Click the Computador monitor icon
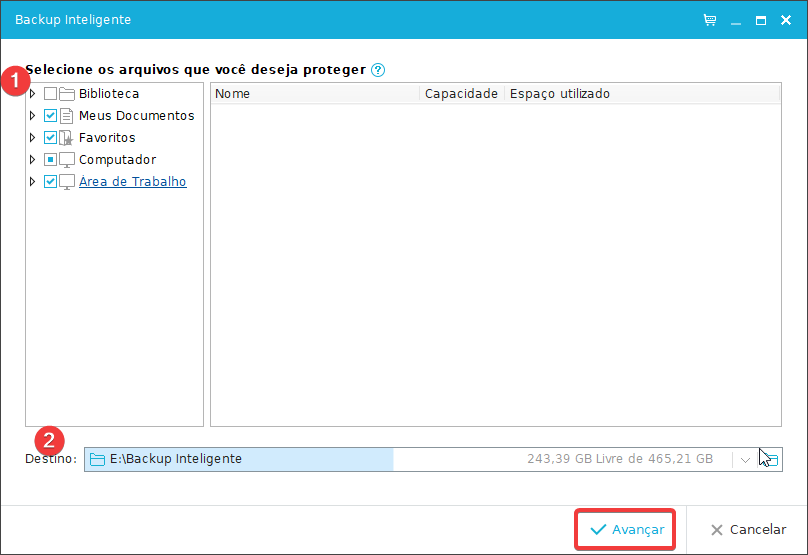The width and height of the screenshot is (808, 555). (x=67, y=160)
